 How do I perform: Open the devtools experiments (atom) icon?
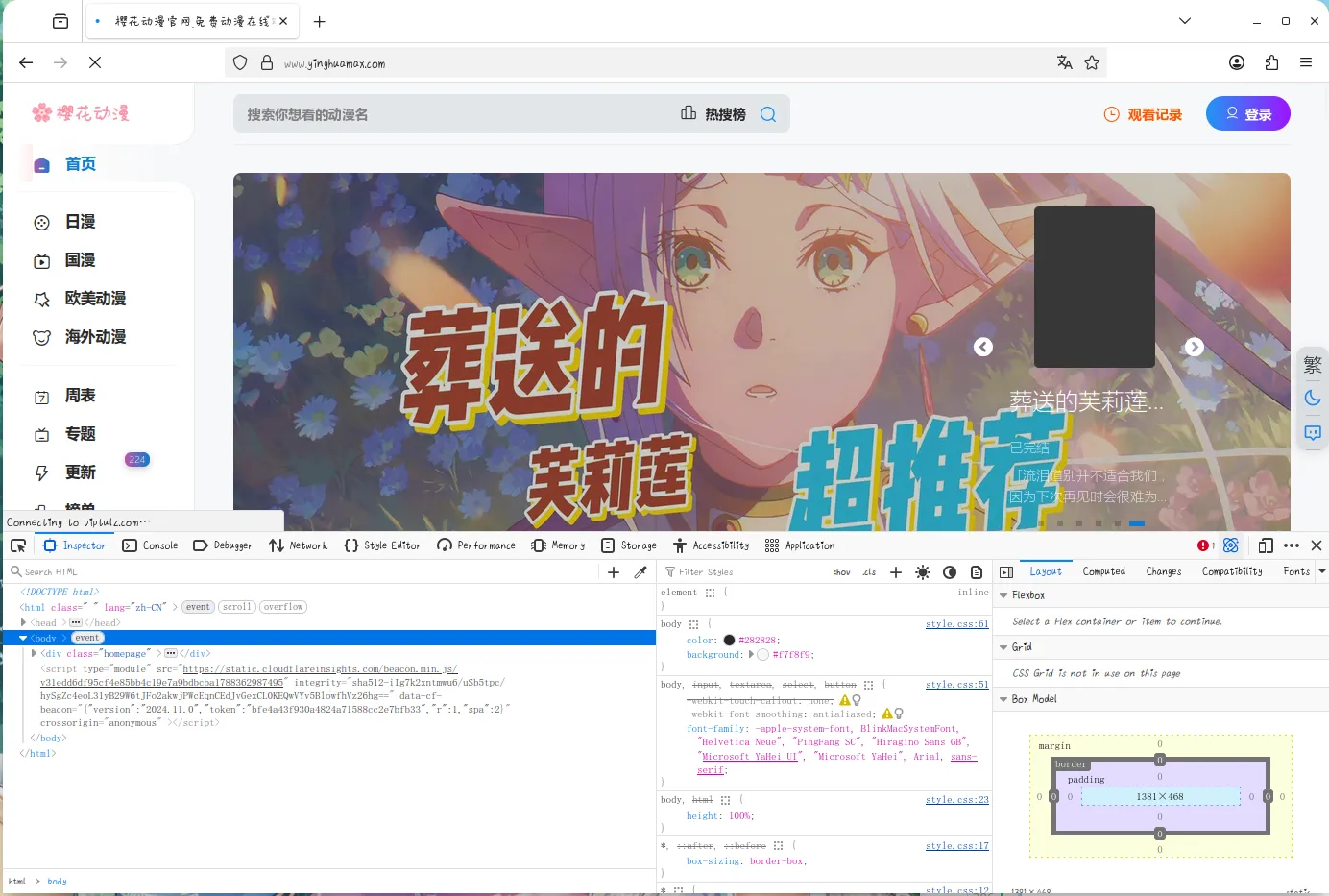tap(1231, 545)
